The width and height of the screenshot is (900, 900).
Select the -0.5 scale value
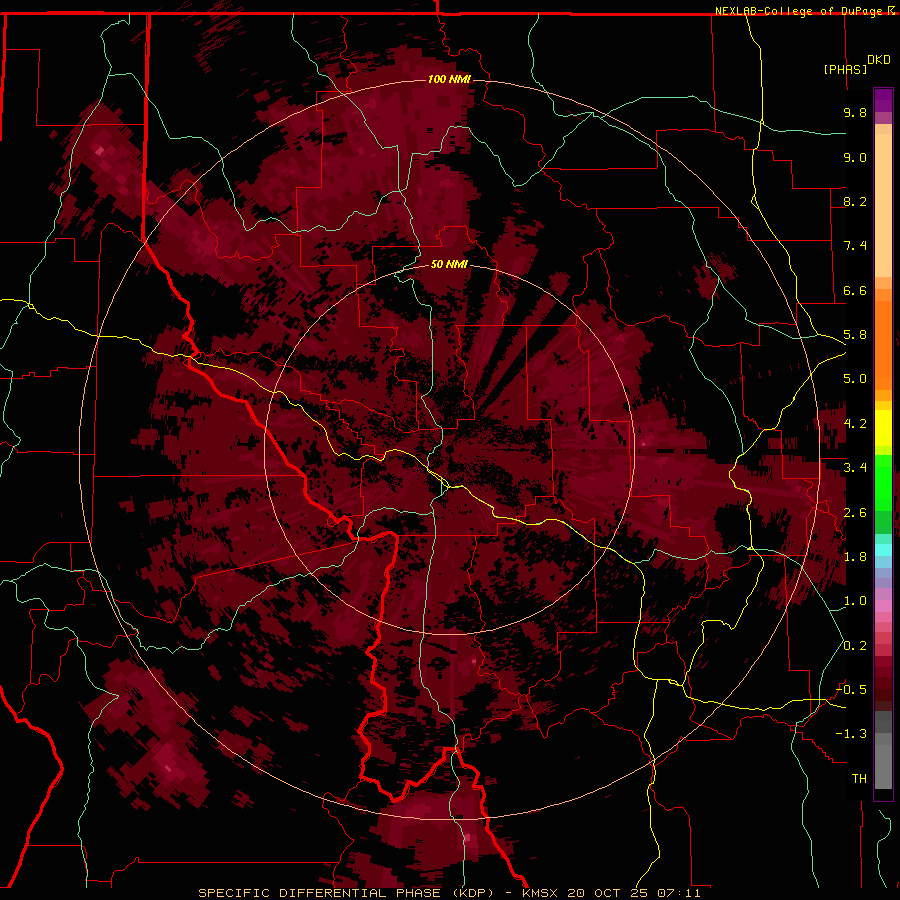coord(851,690)
